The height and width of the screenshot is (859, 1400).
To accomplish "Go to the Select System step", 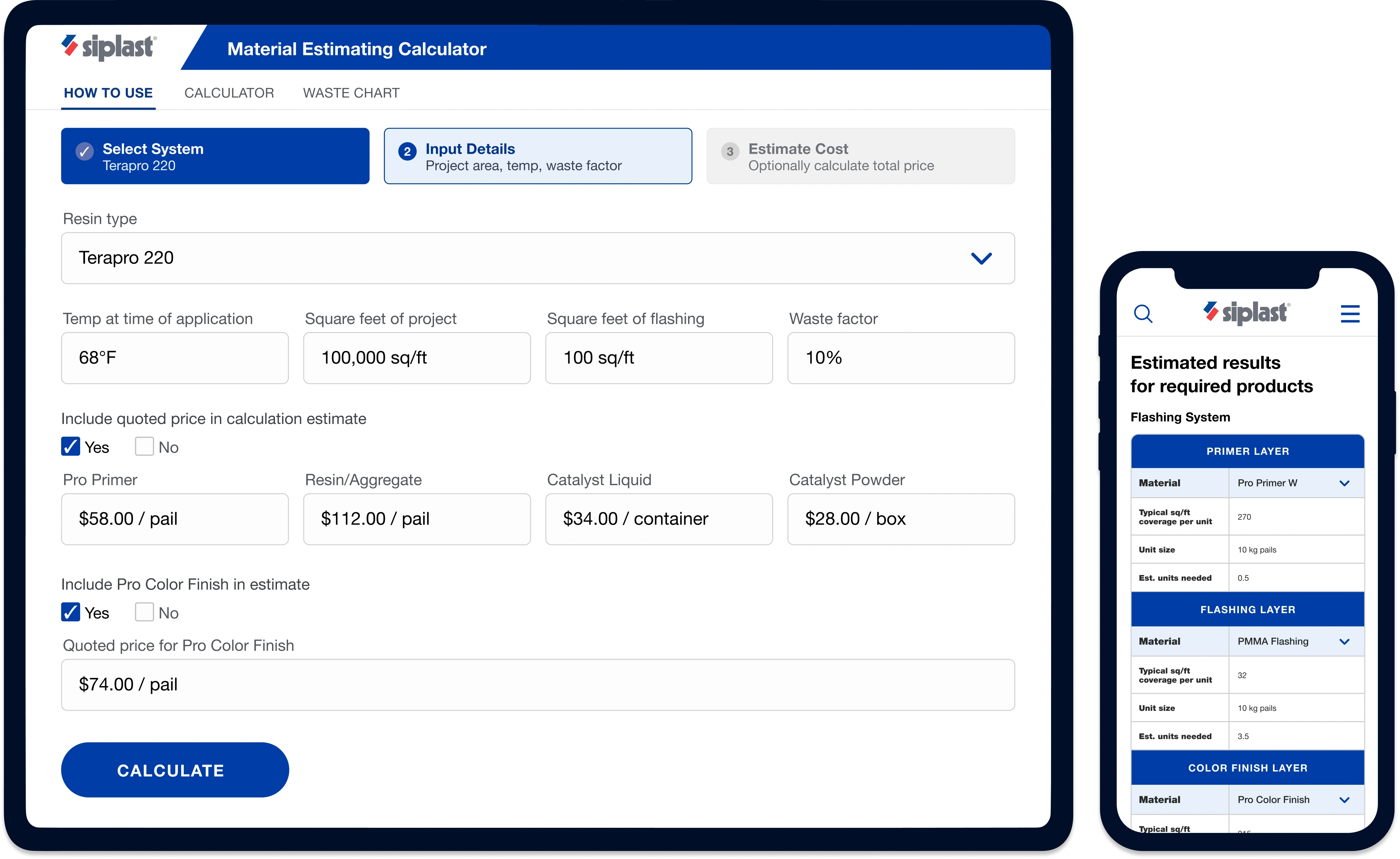I will [x=215, y=156].
